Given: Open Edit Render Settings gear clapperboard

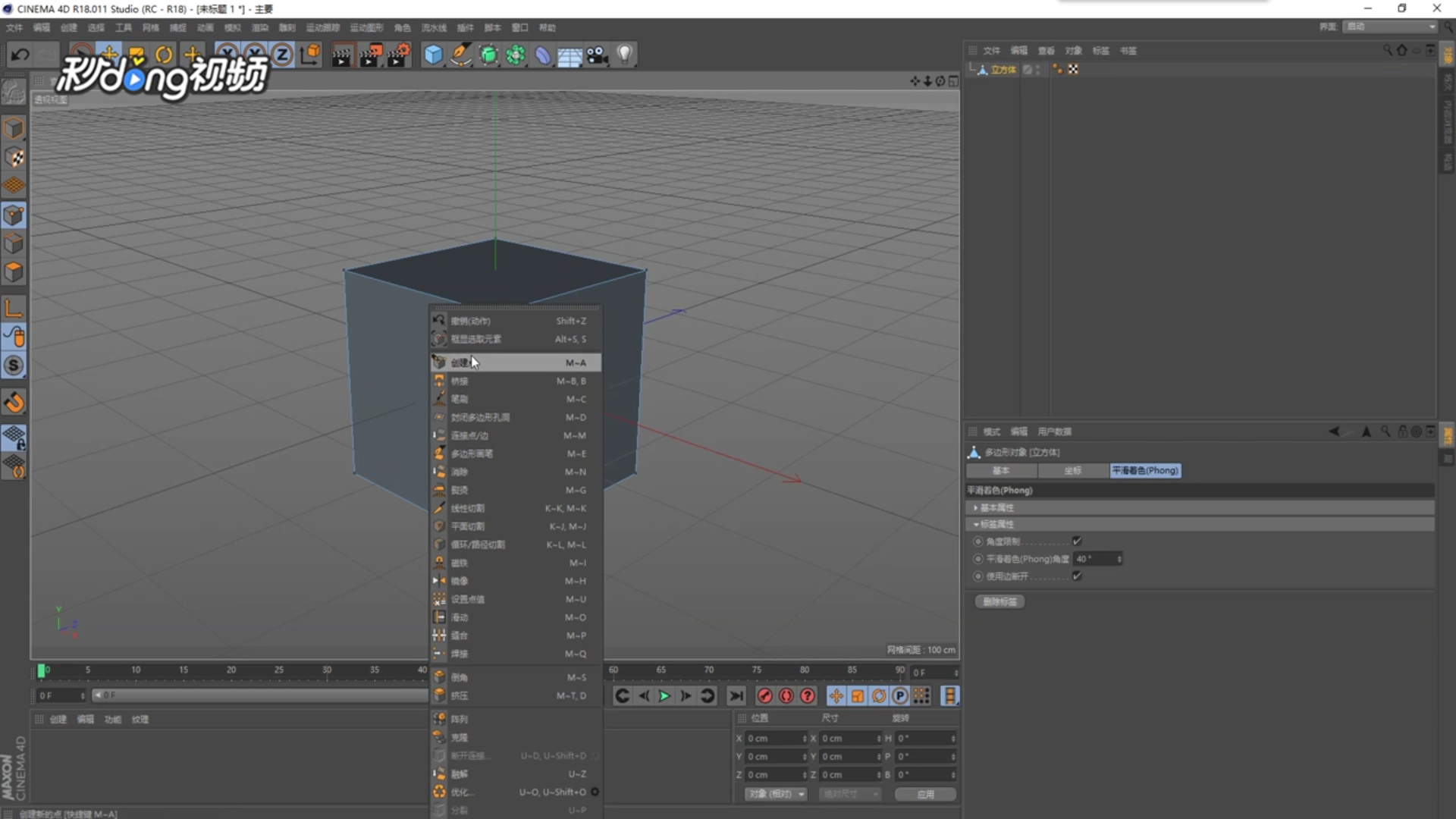Looking at the screenshot, I should [x=398, y=55].
